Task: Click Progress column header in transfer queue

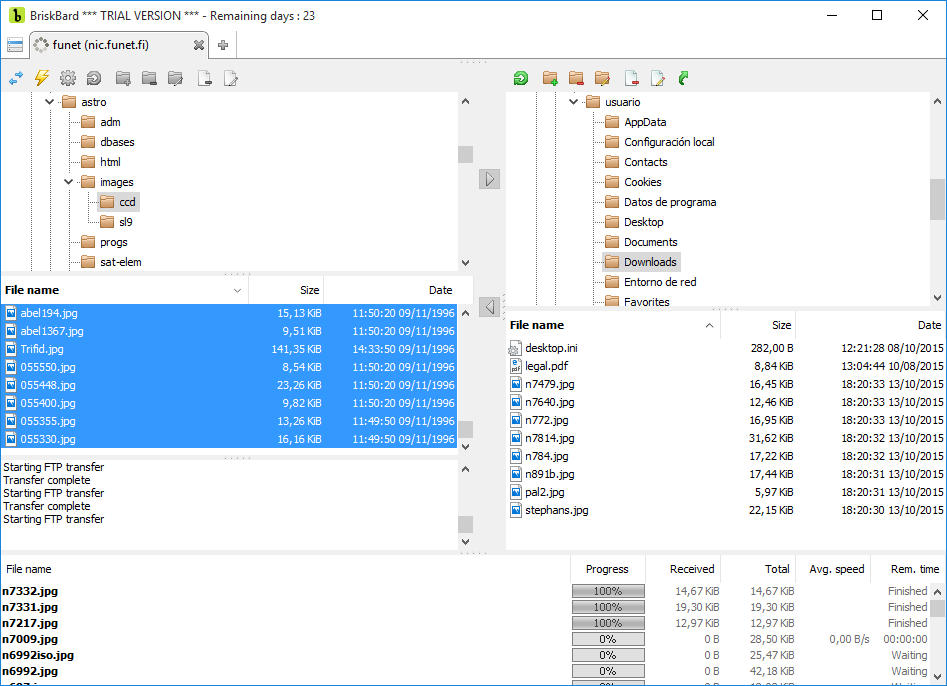Action: coord(608,569)
